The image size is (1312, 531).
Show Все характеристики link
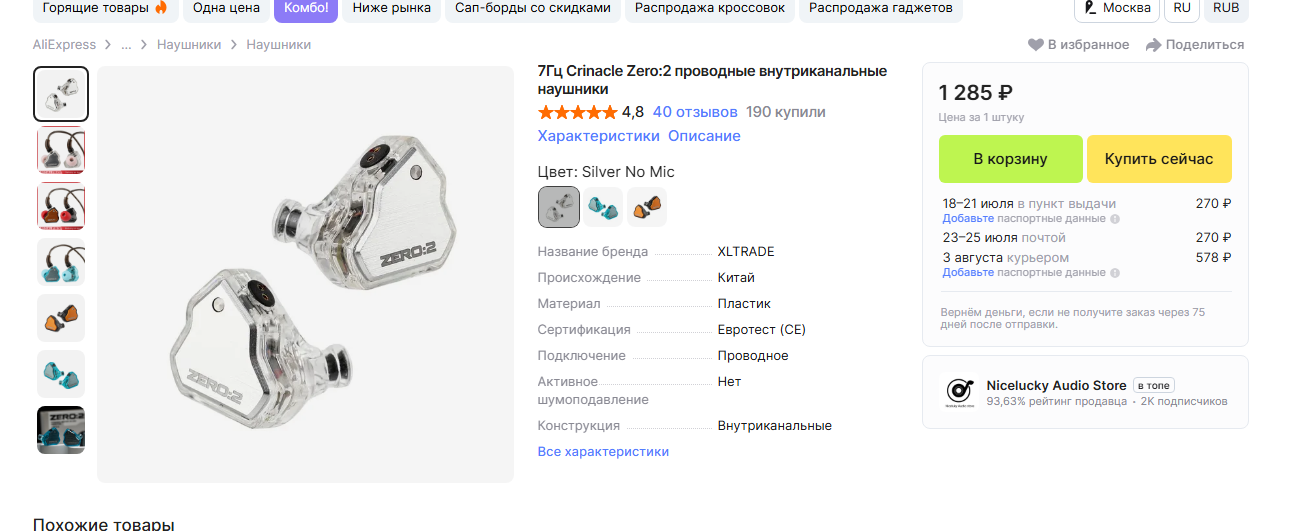(603, 452)
